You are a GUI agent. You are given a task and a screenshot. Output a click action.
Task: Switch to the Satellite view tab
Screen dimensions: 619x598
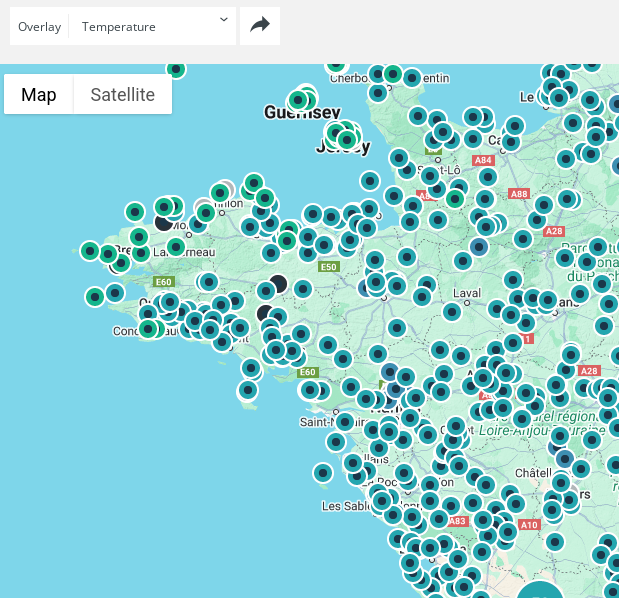[122, 94]
